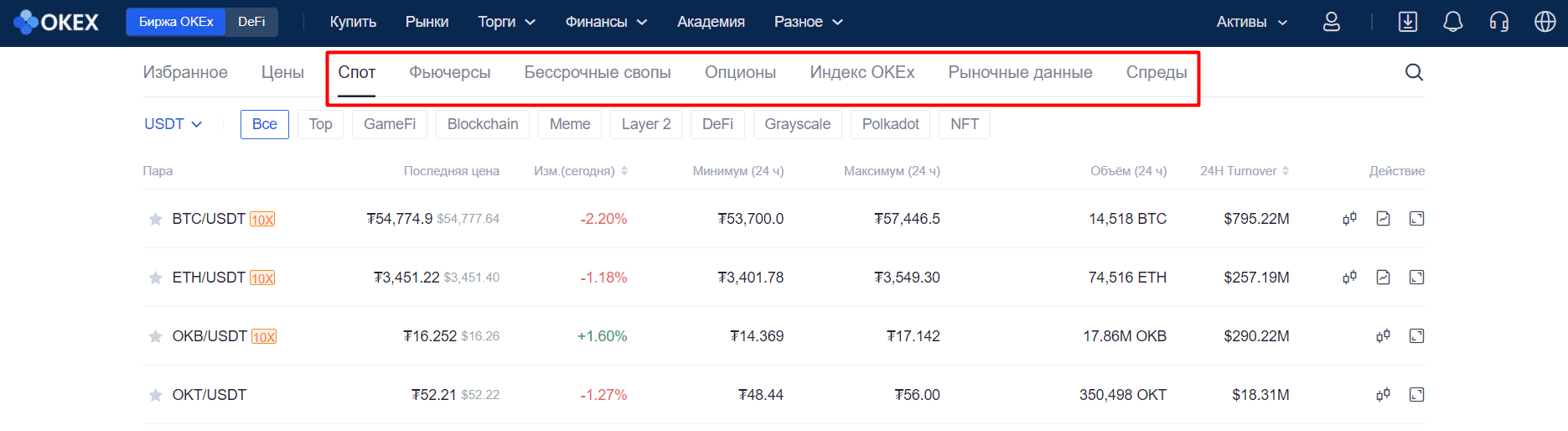The image size is (1568, 431).
Task: Switch to the DeFi mode toggle
Action: pos(251,22)
